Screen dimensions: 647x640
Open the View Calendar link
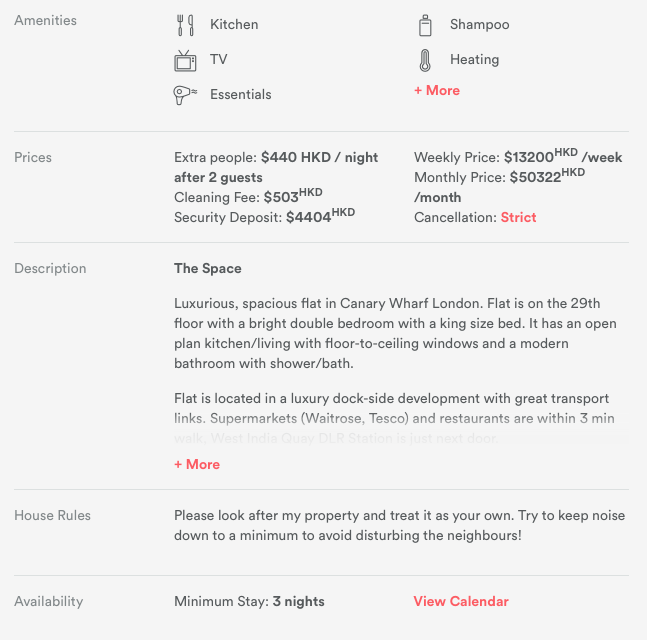point(461,601)
